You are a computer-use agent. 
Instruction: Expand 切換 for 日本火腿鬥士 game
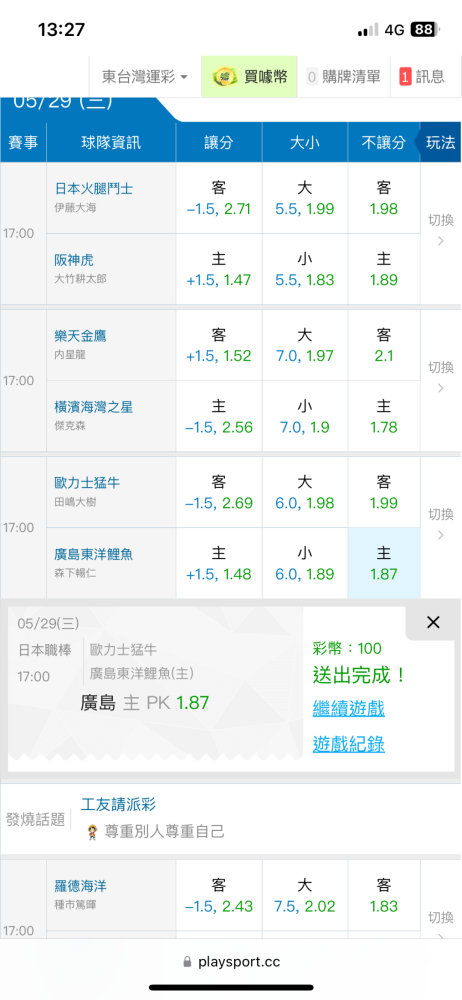click(x=440, y=230)
